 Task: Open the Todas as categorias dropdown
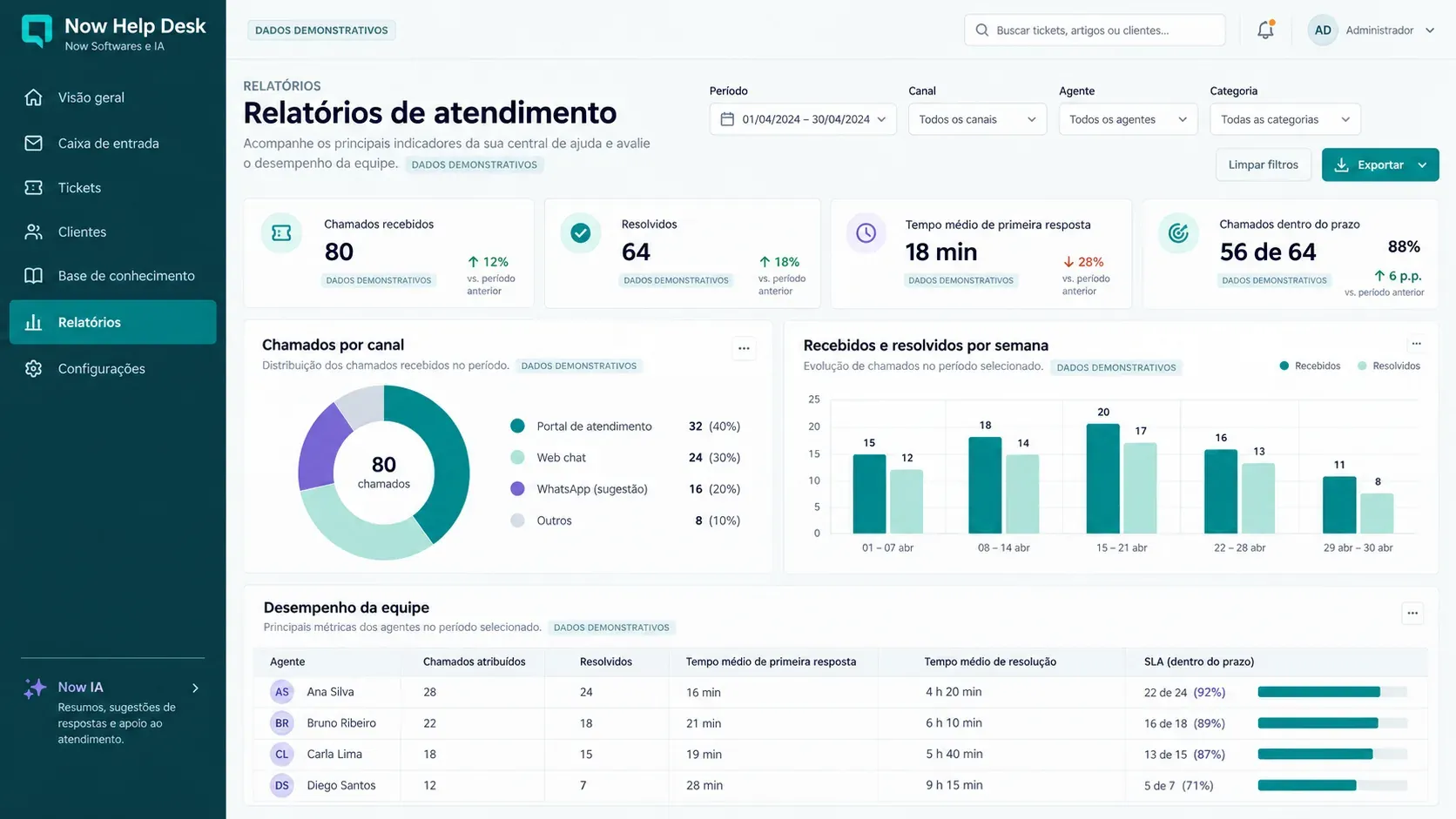pos(1285,119)
